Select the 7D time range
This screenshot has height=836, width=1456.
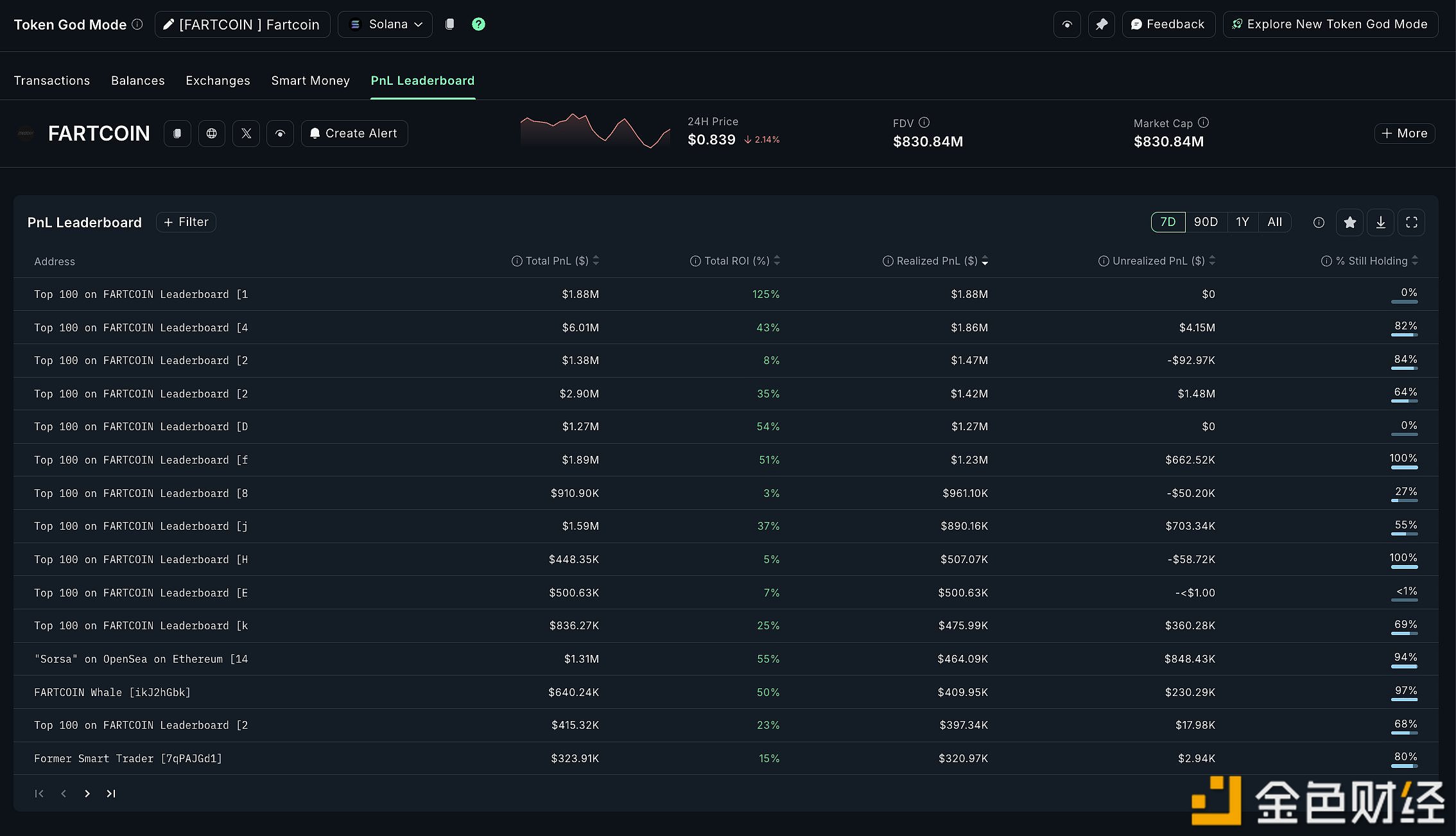(1168, 222)
